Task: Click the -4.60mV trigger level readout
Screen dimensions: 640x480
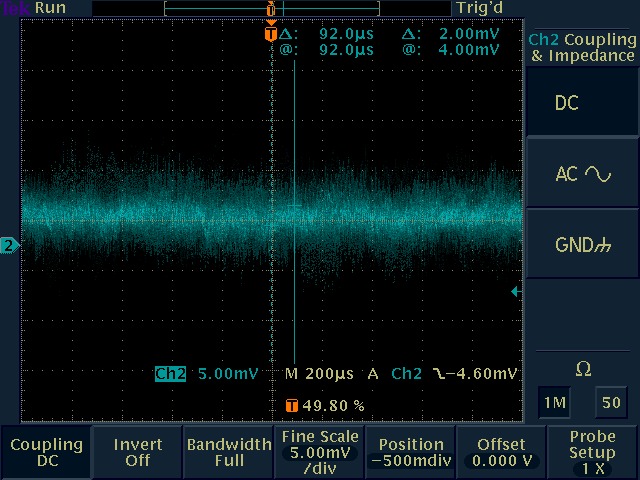Action: [482, 373]
